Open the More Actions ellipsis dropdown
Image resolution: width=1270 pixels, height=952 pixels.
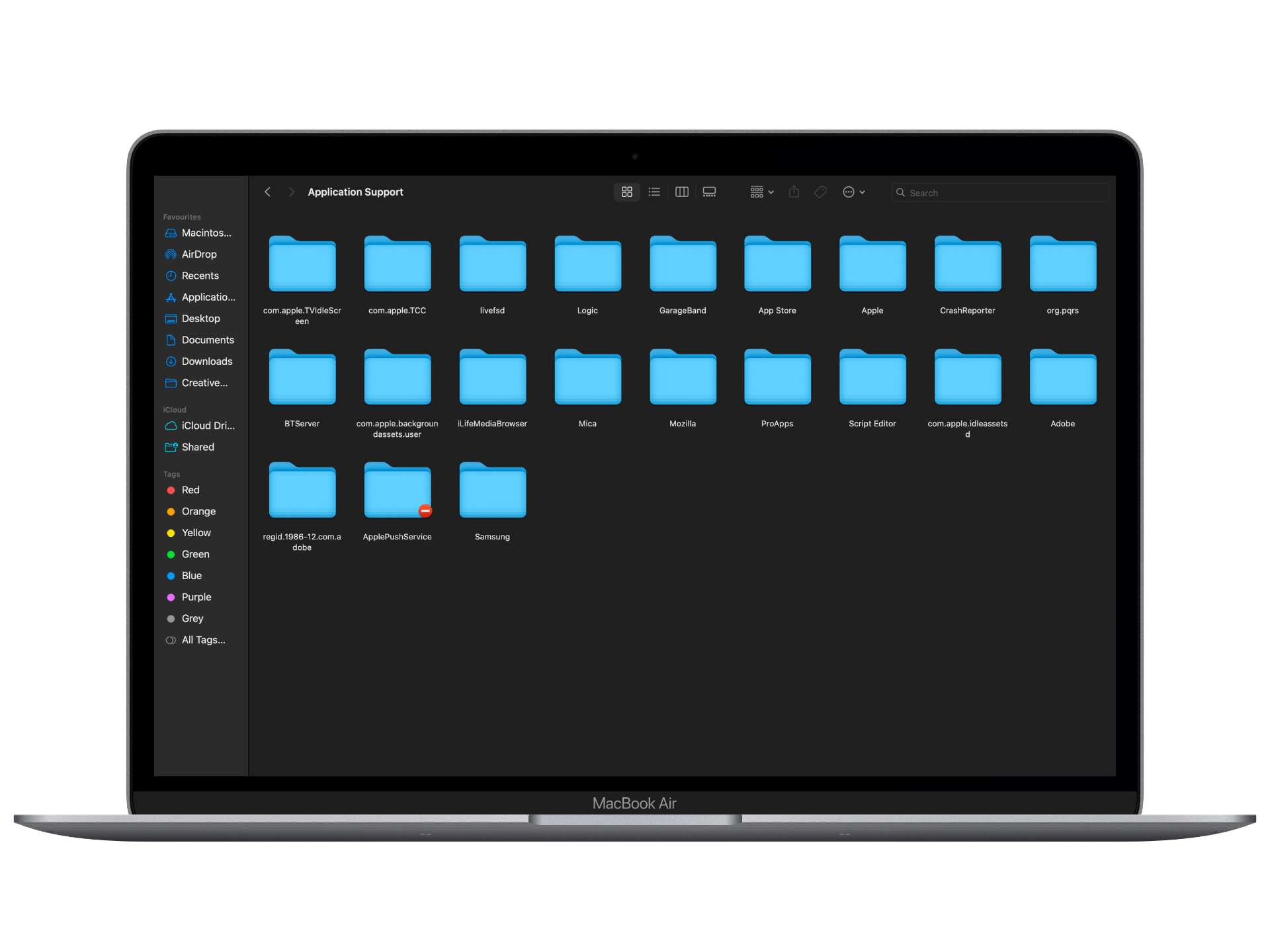click(853, 192)
